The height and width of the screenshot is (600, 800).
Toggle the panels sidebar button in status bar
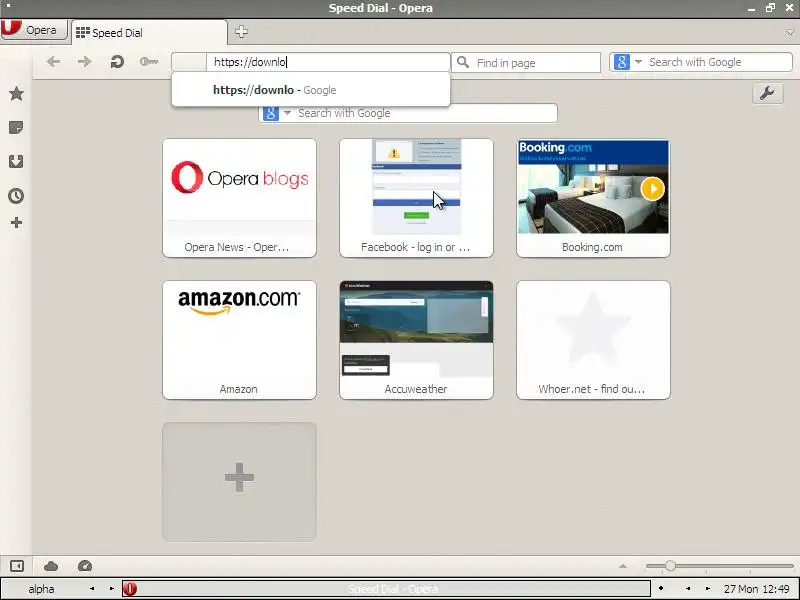[17, 566]
